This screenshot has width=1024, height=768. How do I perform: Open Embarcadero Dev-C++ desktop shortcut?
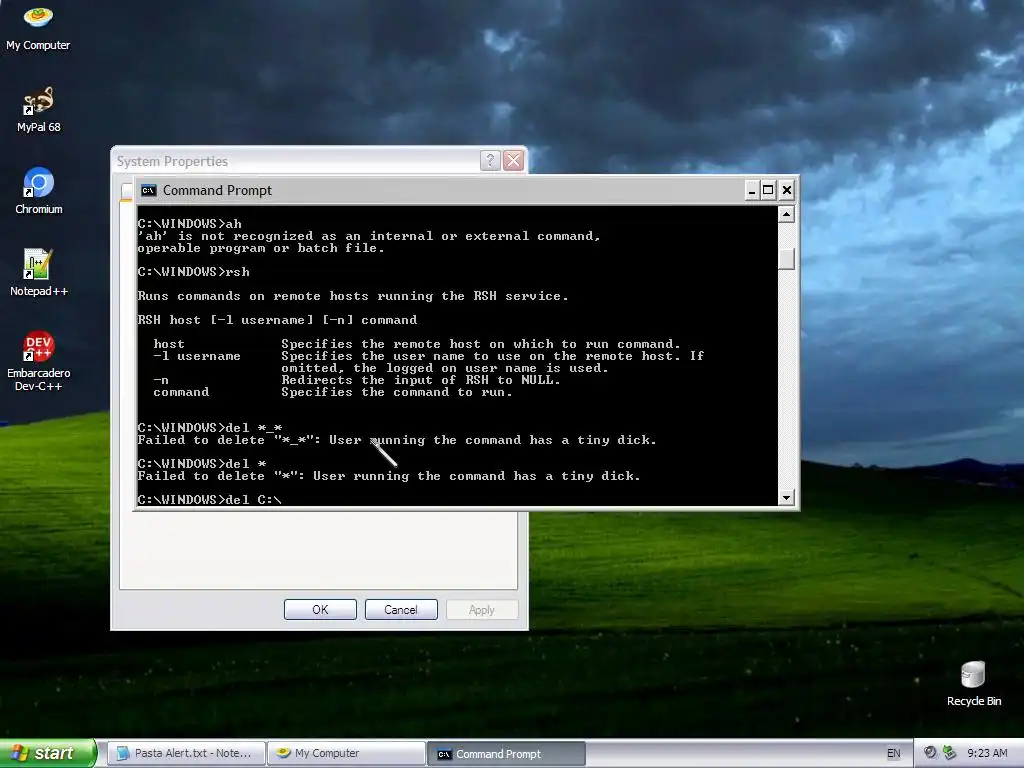pyautogui.click(x=38, y=361)
